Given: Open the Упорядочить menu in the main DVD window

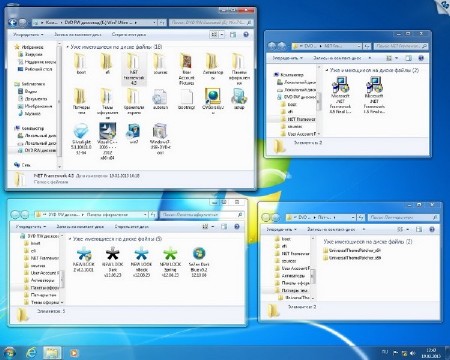Looking at the screenshot, I should [x=28, y=34].
